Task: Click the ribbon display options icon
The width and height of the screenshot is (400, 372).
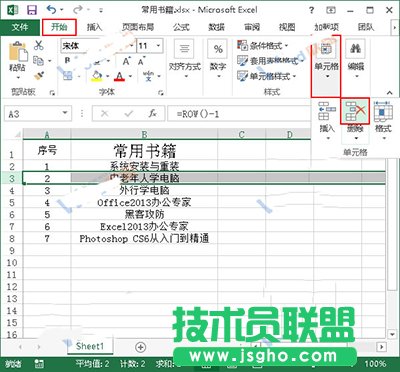Action: click(331, 10)
